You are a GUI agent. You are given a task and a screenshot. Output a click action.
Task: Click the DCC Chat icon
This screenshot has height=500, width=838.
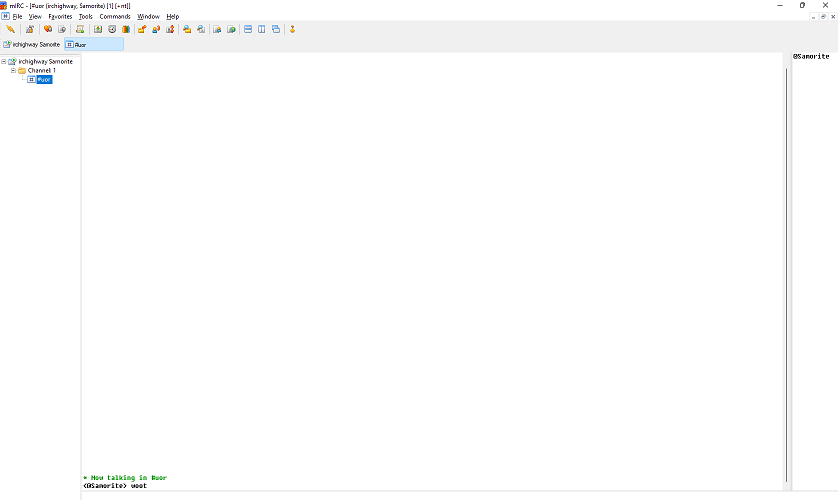pos(156,29)
